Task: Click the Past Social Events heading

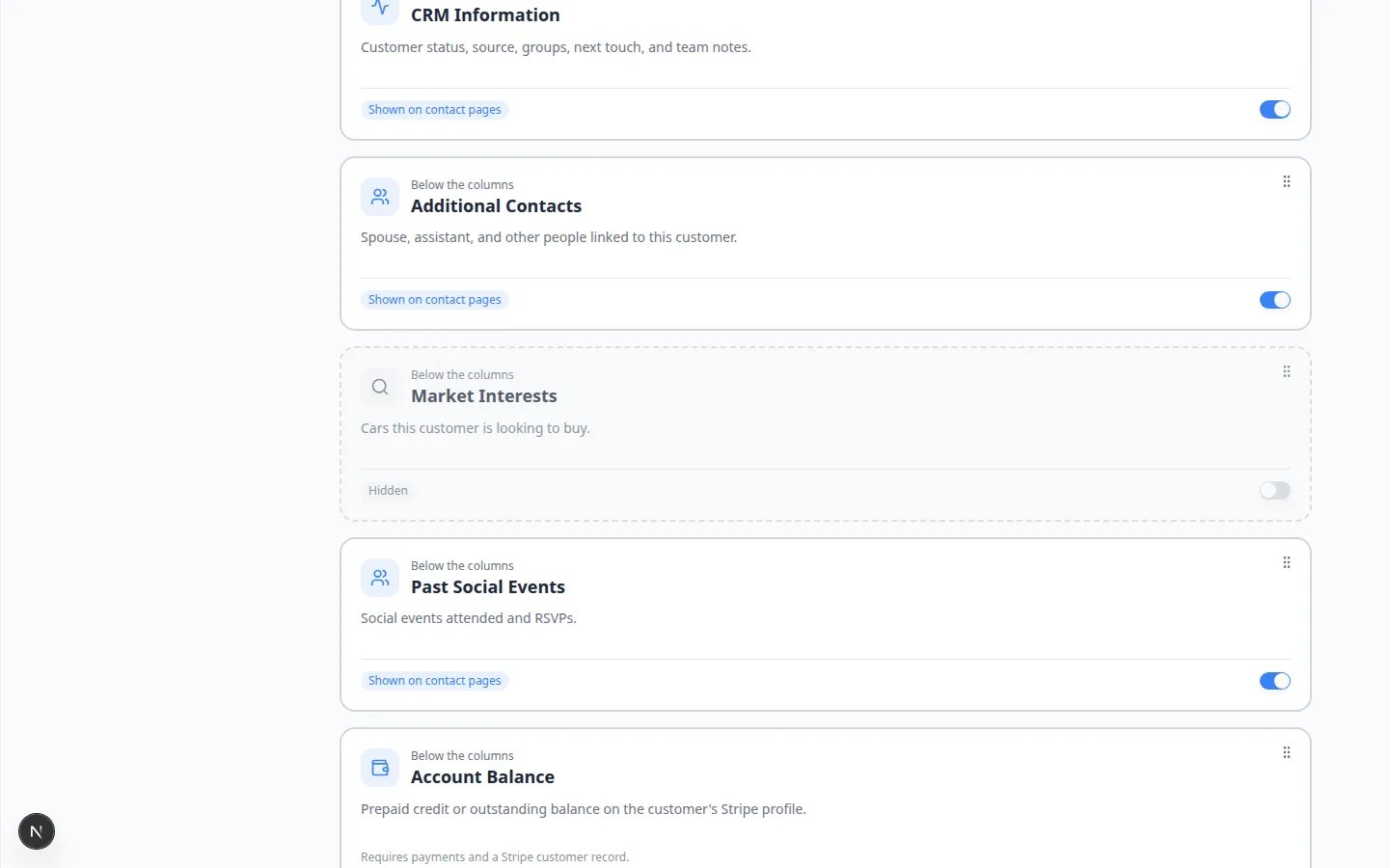Action: [x=488, y=587]
